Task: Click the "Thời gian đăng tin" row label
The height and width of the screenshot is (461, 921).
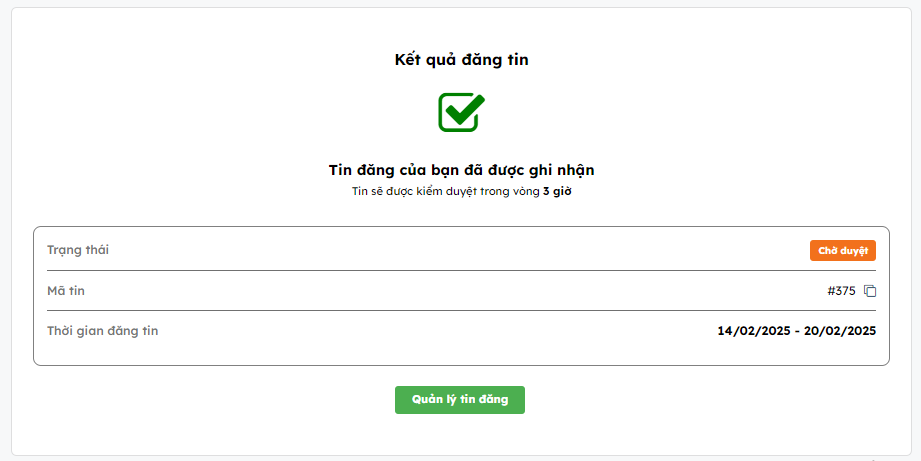Action: (102, 331)
